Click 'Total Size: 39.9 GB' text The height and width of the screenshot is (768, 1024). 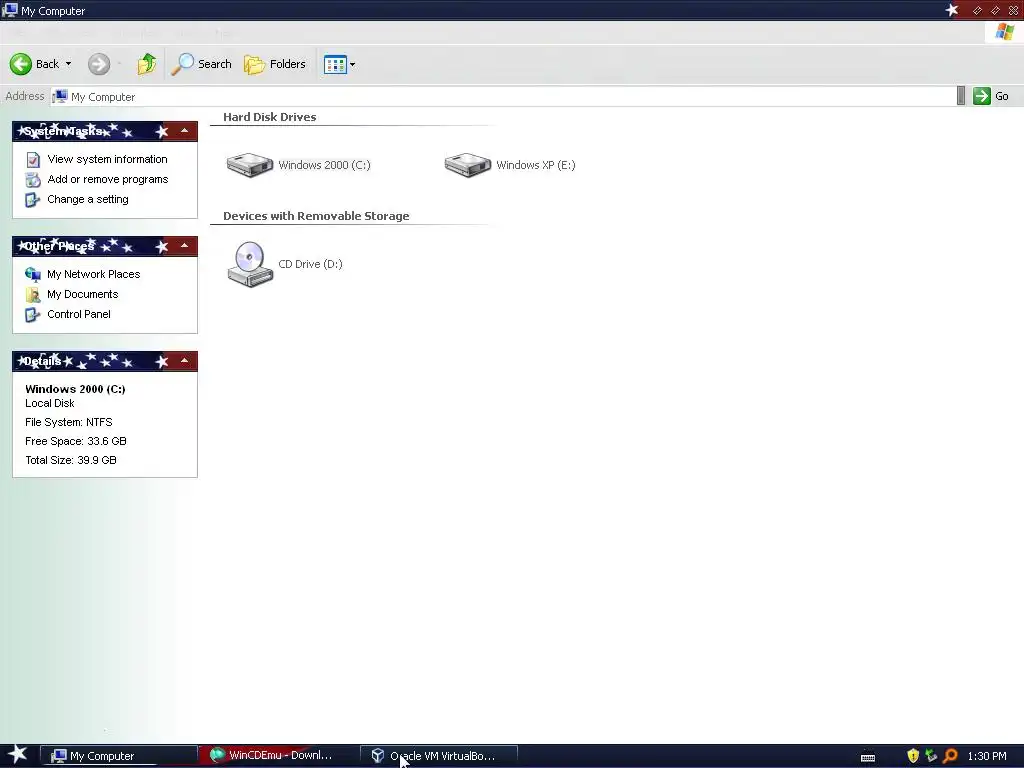click(x=71, y=460)
